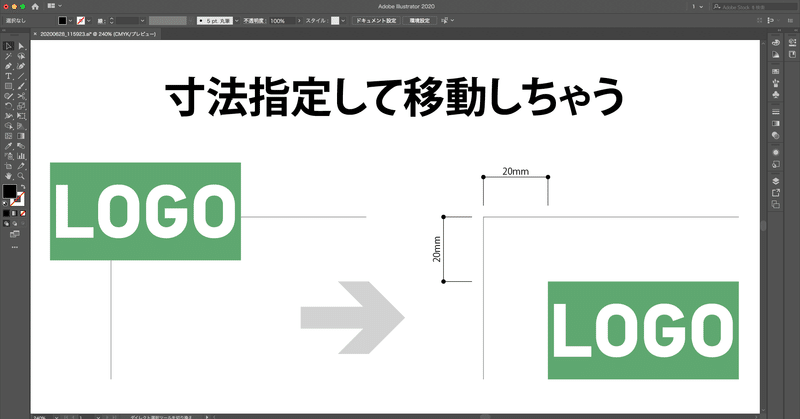Viewport: 800px width, 419px height.
Task: Open the Graphic Styles panel
Action: [776, 164]
